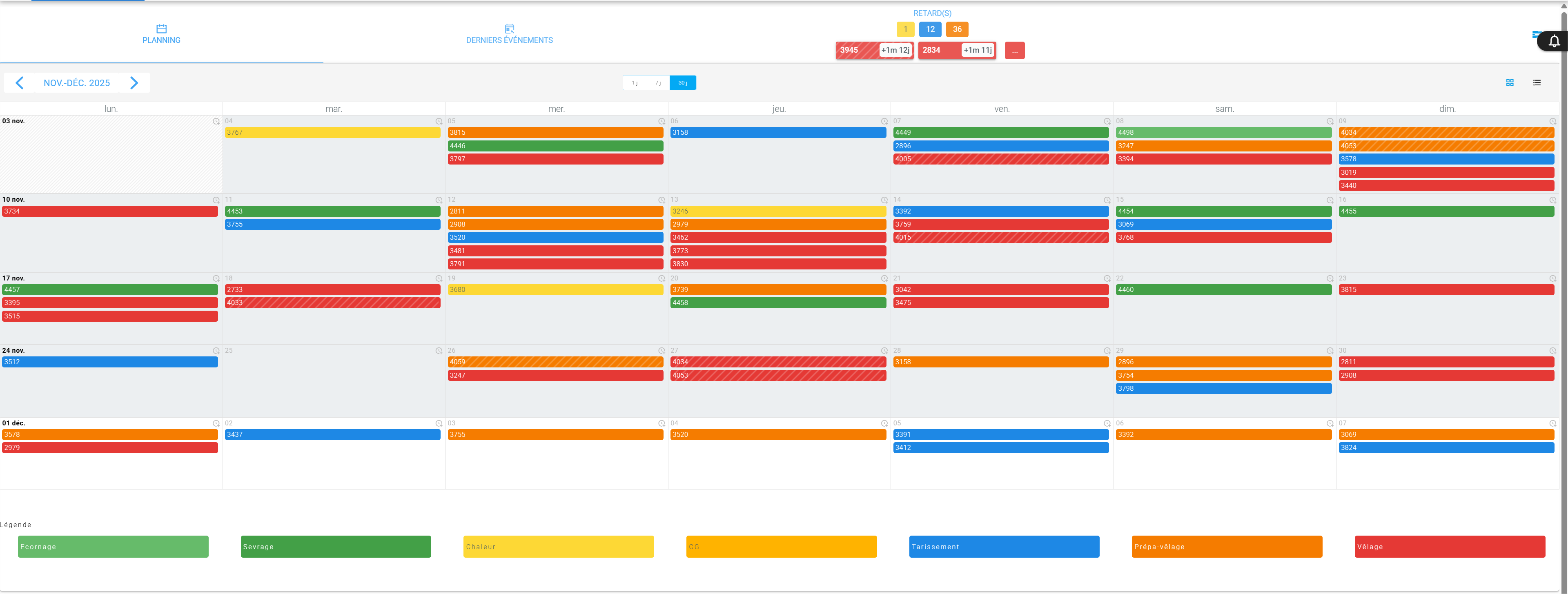Click the Vêlage legend swatch
This screenshot has height=594, width=1568.
click(1450, 547)
